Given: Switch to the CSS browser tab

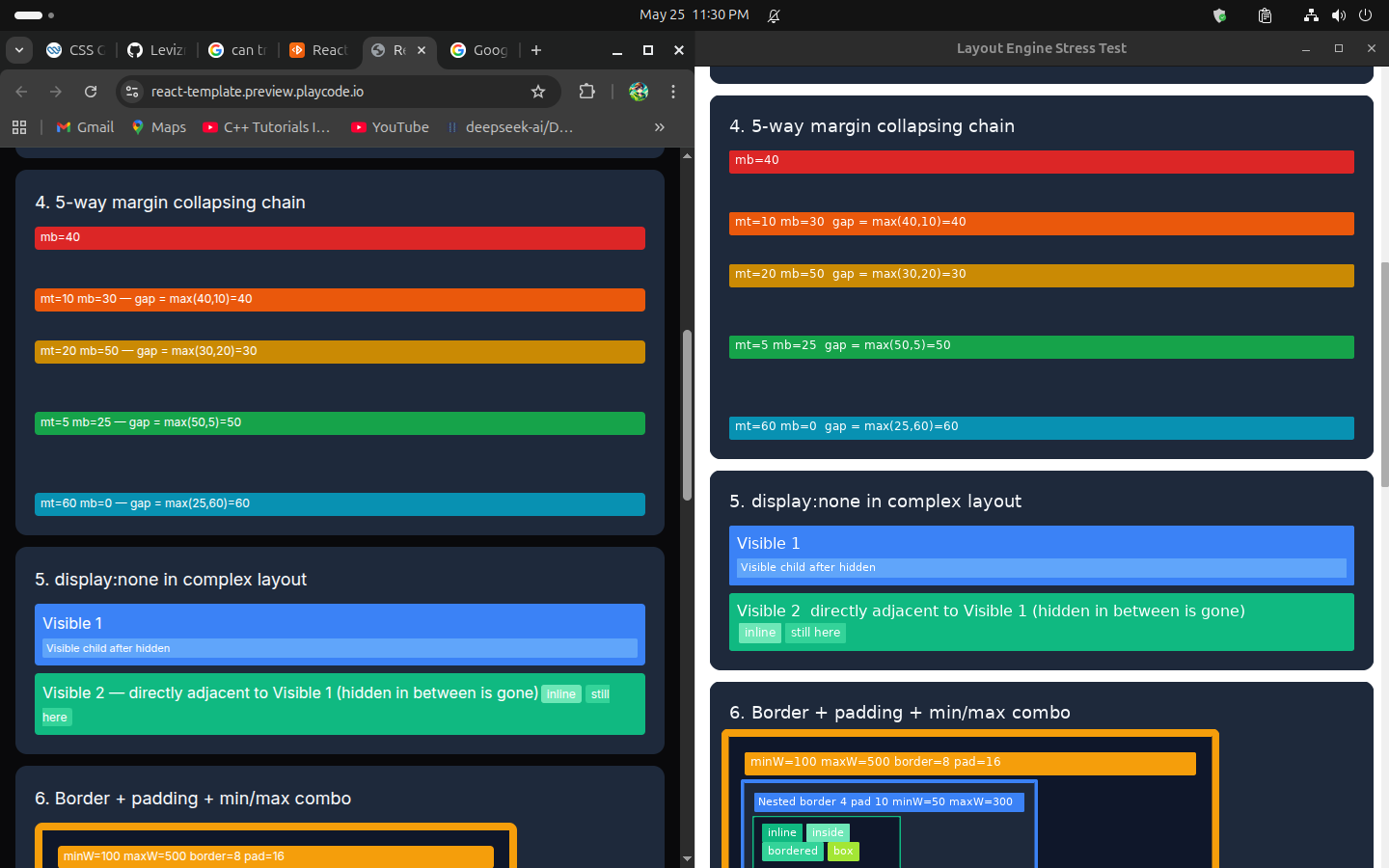Looking at the screenshot, I should tap(75, 50).
